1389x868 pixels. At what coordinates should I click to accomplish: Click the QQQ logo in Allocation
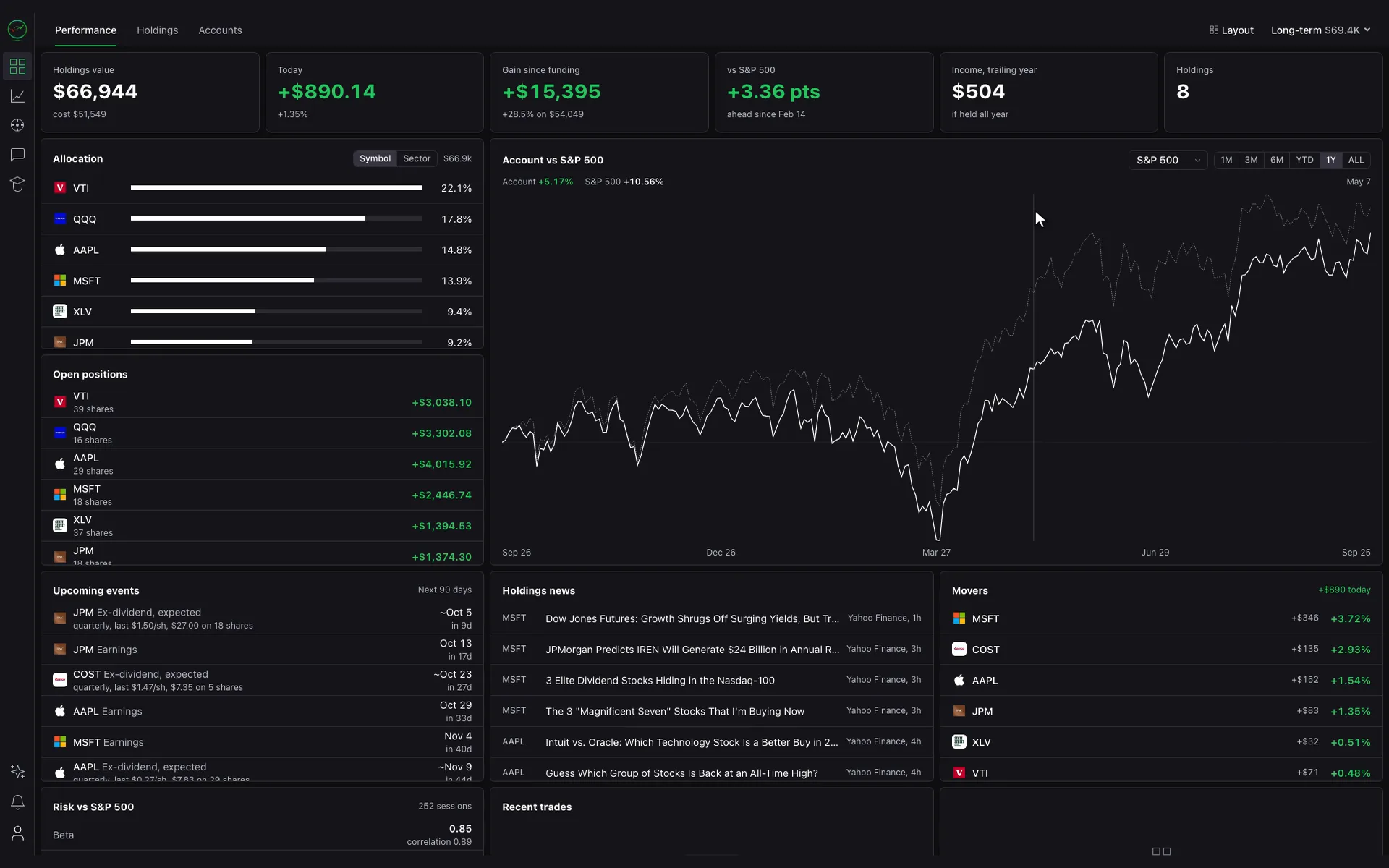click(60, 218)
